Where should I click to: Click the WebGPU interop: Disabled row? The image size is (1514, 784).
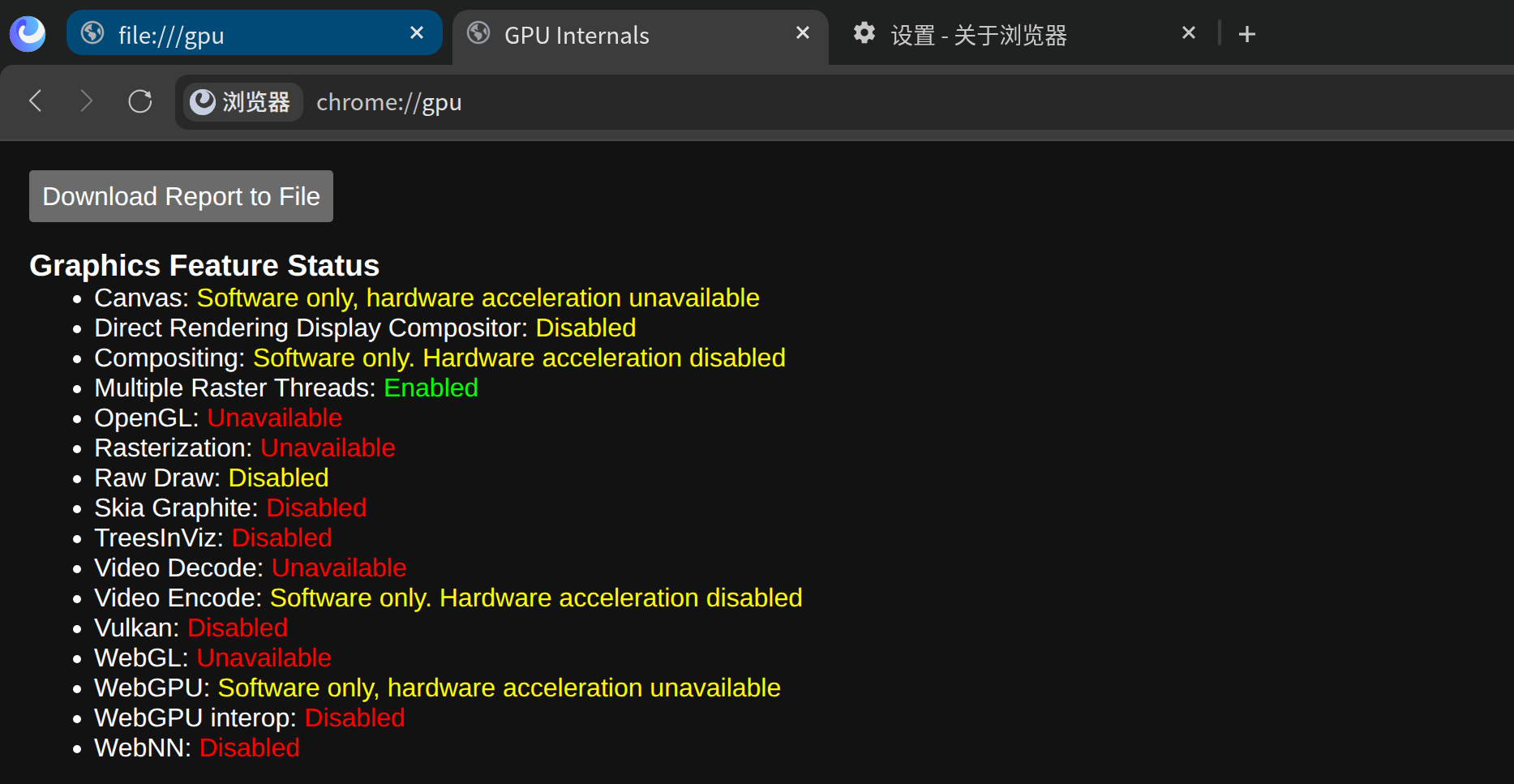(x=250, y=718)
